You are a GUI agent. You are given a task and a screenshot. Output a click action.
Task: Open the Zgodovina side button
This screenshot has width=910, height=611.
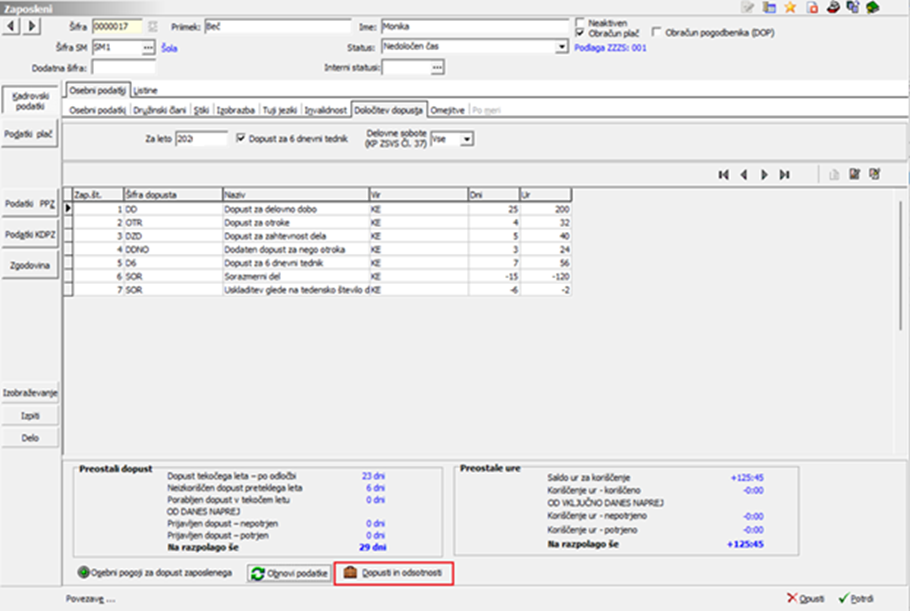coord(30,266)
